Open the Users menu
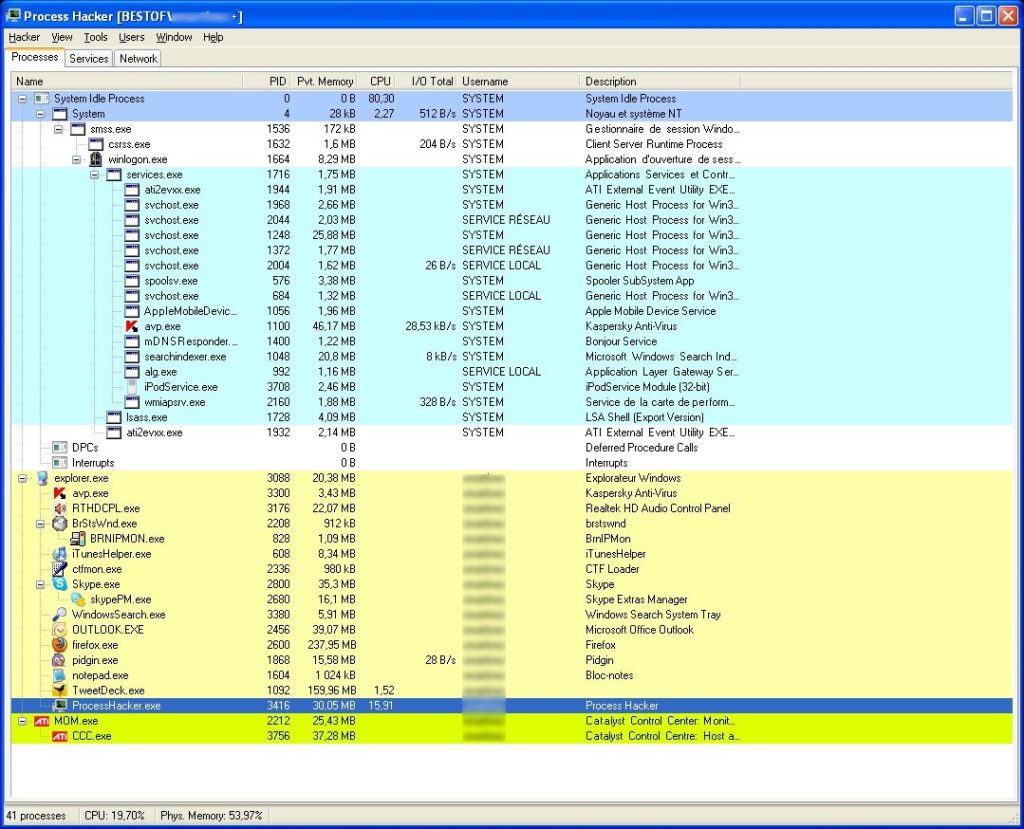 (x=131, y=37)
